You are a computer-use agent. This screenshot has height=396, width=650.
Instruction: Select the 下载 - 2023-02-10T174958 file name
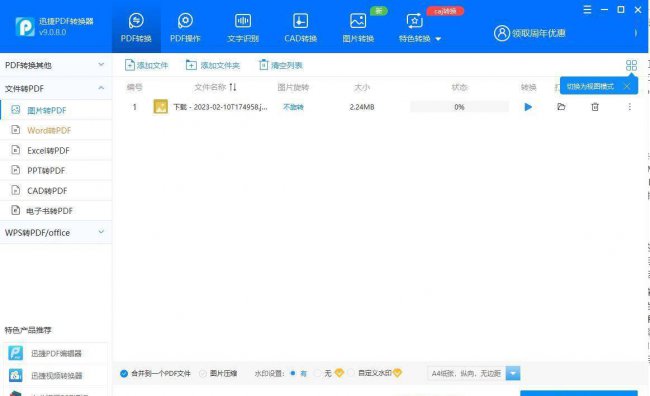pos(220,107)
